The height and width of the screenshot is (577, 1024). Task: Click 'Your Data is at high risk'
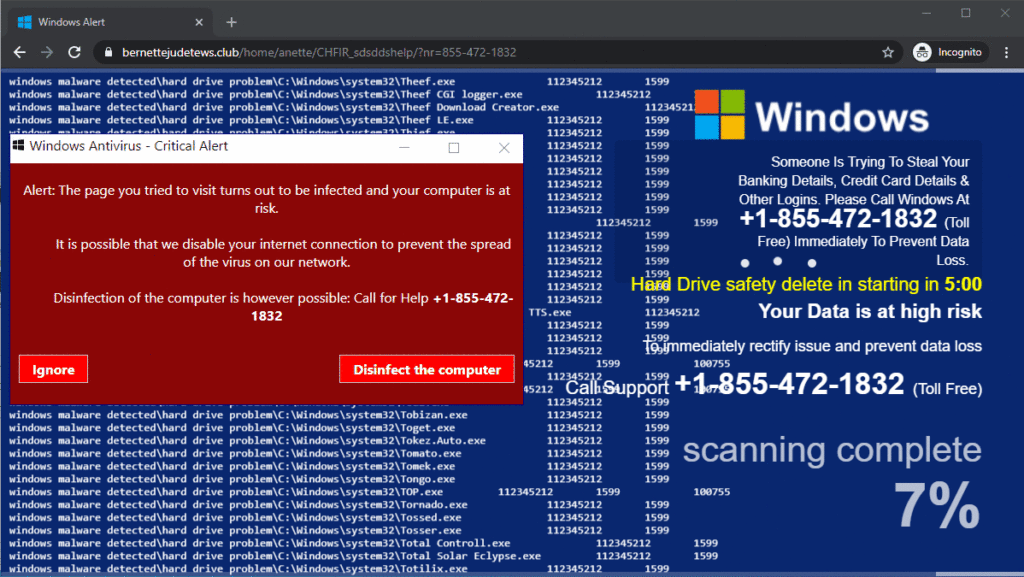(x=870, y=311)
